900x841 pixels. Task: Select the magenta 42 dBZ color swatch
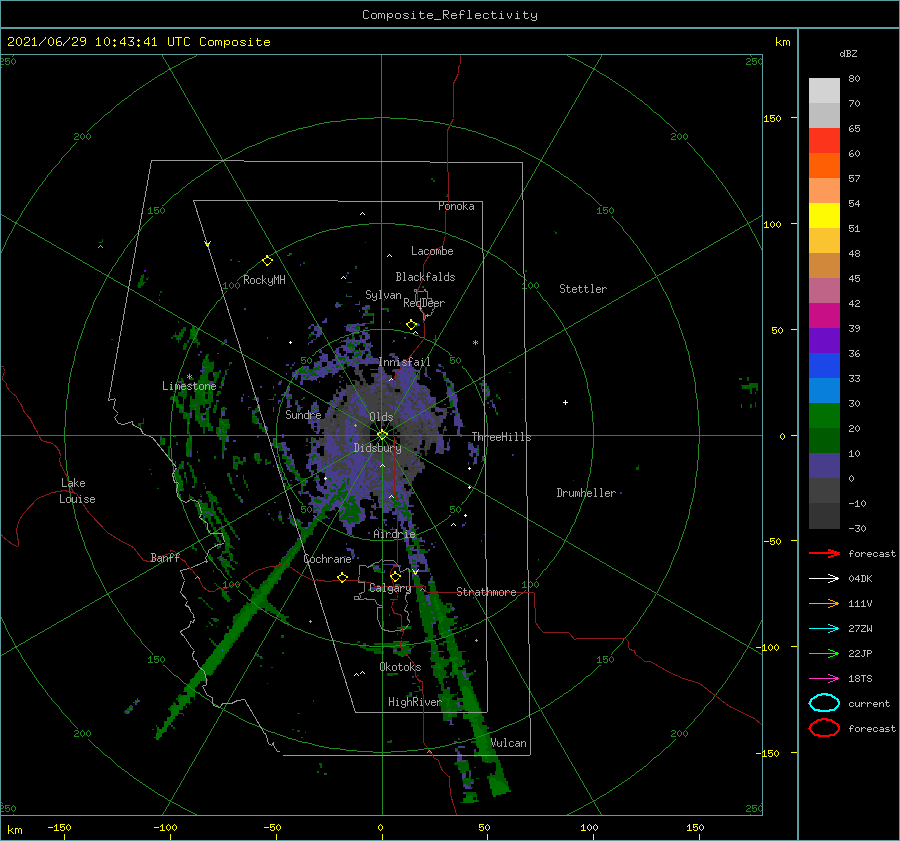(824, 315)
